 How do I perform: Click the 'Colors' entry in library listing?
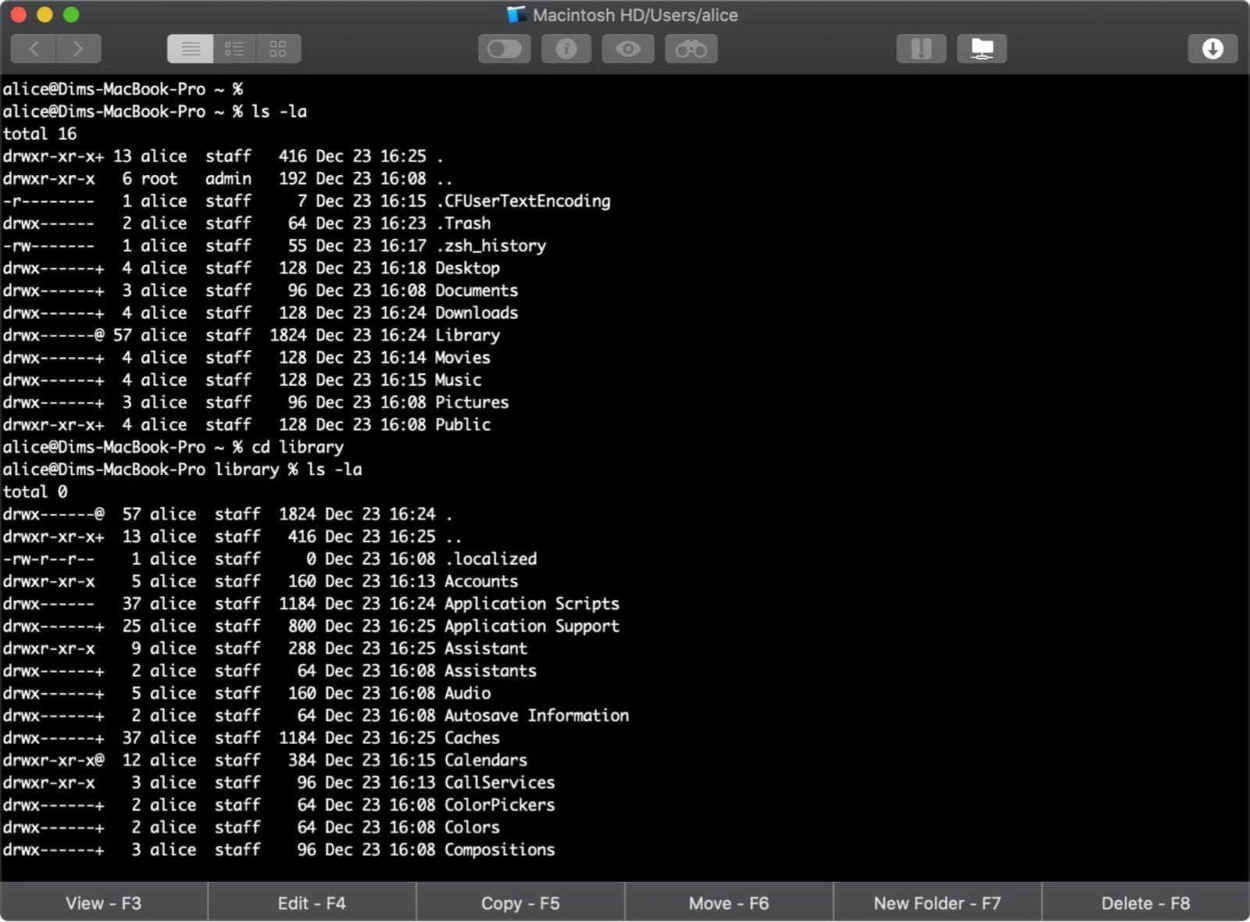click(x=472, y=828)
